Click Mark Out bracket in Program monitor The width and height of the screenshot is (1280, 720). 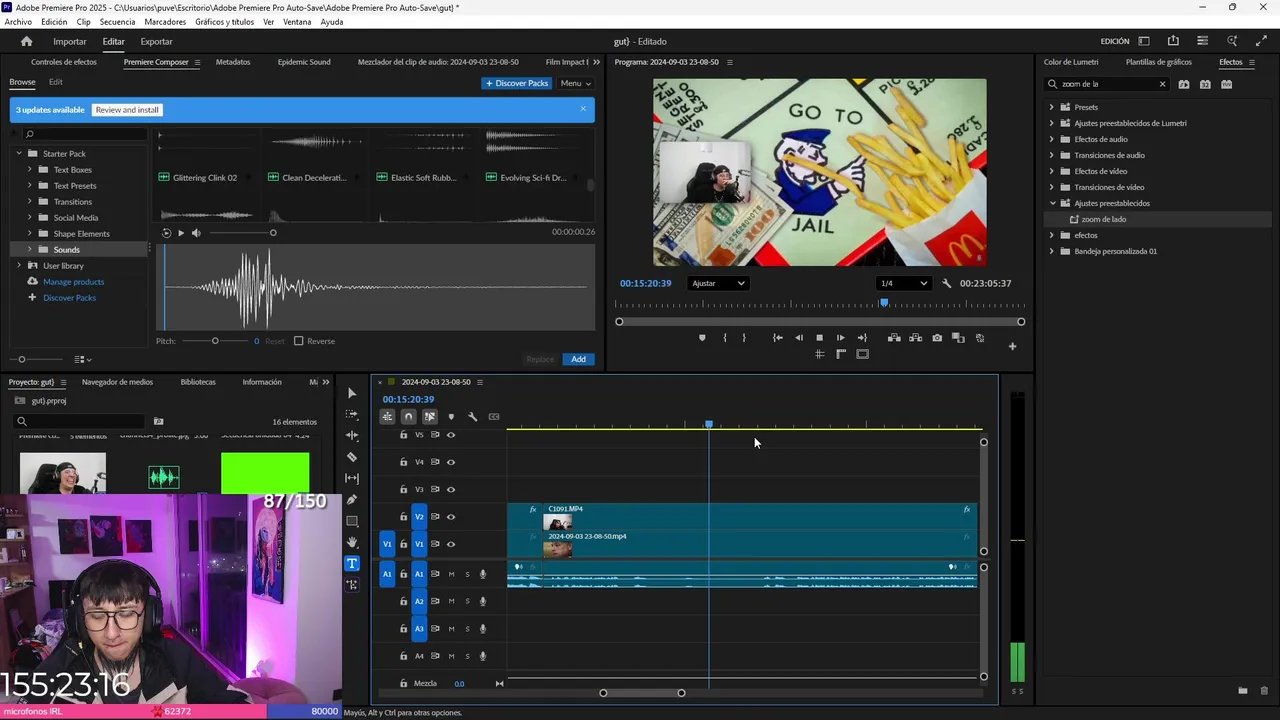click(x=744, y=338)
